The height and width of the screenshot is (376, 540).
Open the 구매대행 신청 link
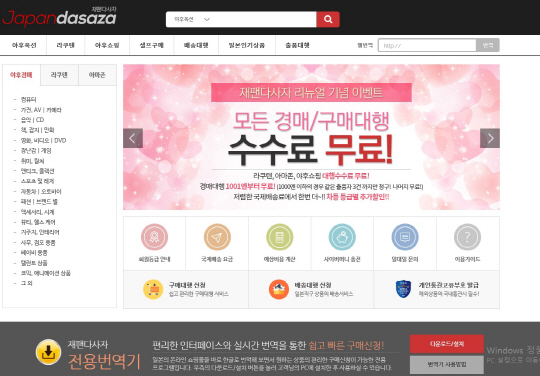click(187, 285)
